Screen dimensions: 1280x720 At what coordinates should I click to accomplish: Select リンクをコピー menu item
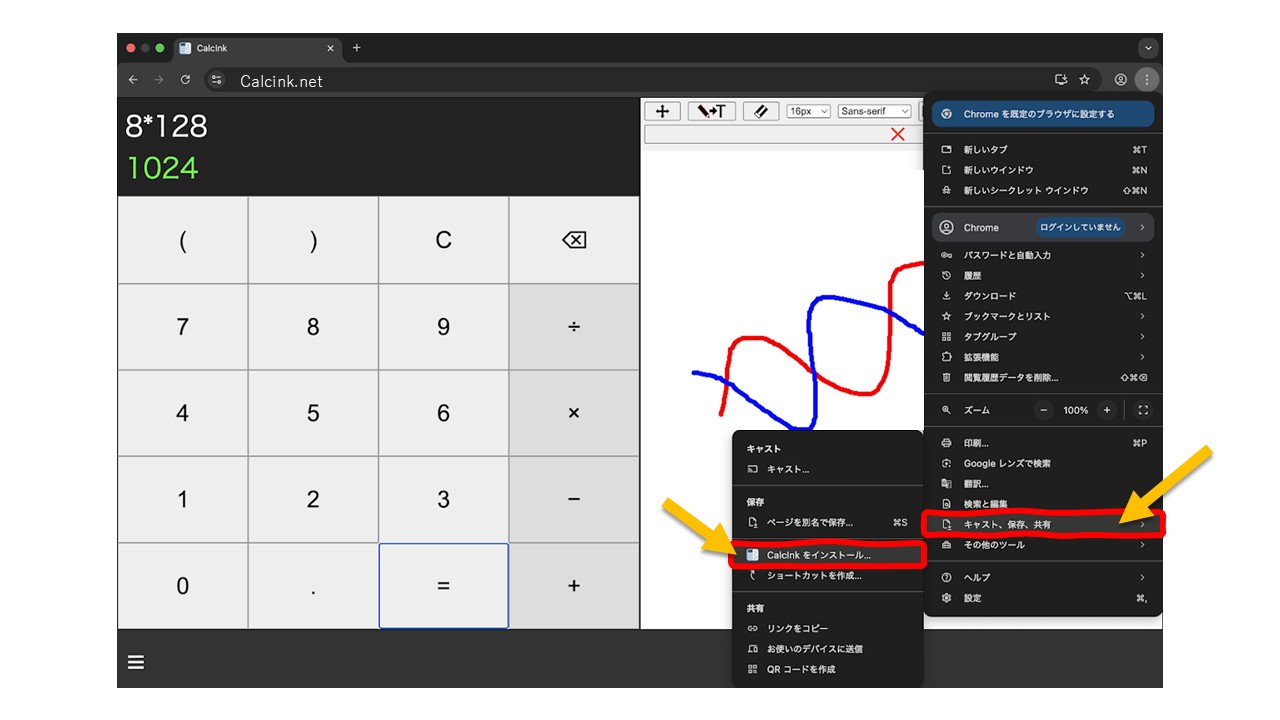(826, 628)
